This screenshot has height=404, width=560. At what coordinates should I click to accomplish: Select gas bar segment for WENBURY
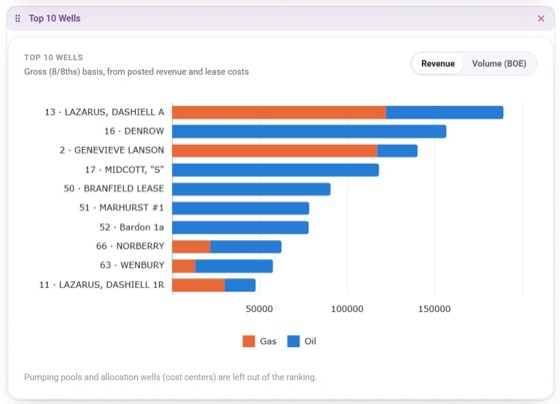[x=184, y=266]
